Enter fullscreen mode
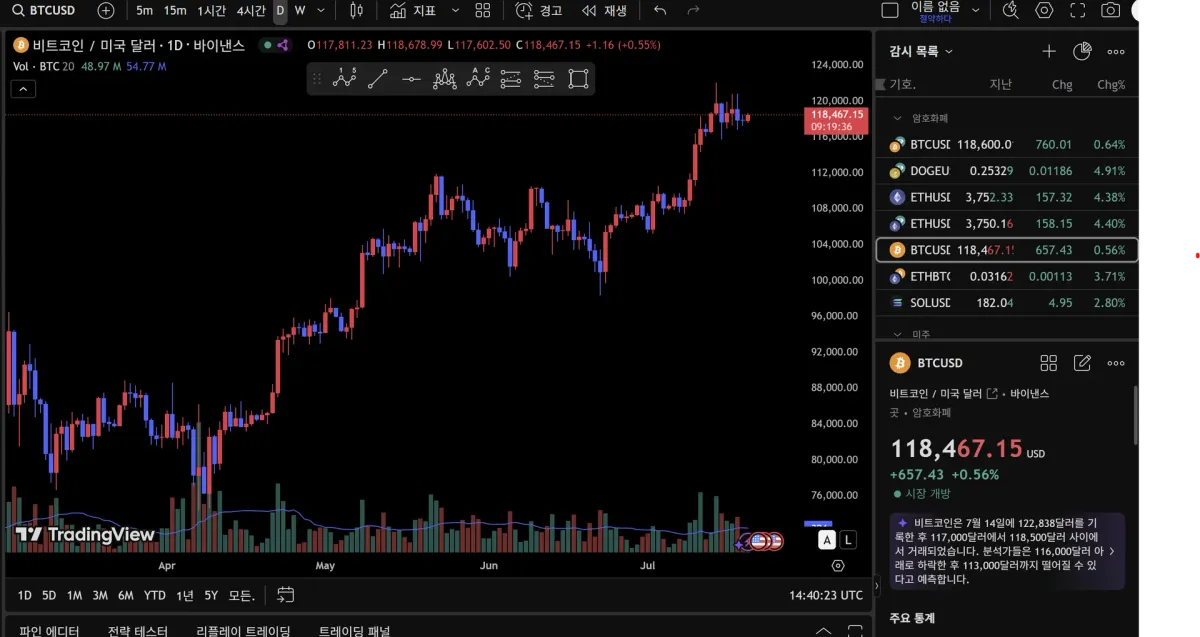This screenshot has height=637, width=1200. (1077, 10)
